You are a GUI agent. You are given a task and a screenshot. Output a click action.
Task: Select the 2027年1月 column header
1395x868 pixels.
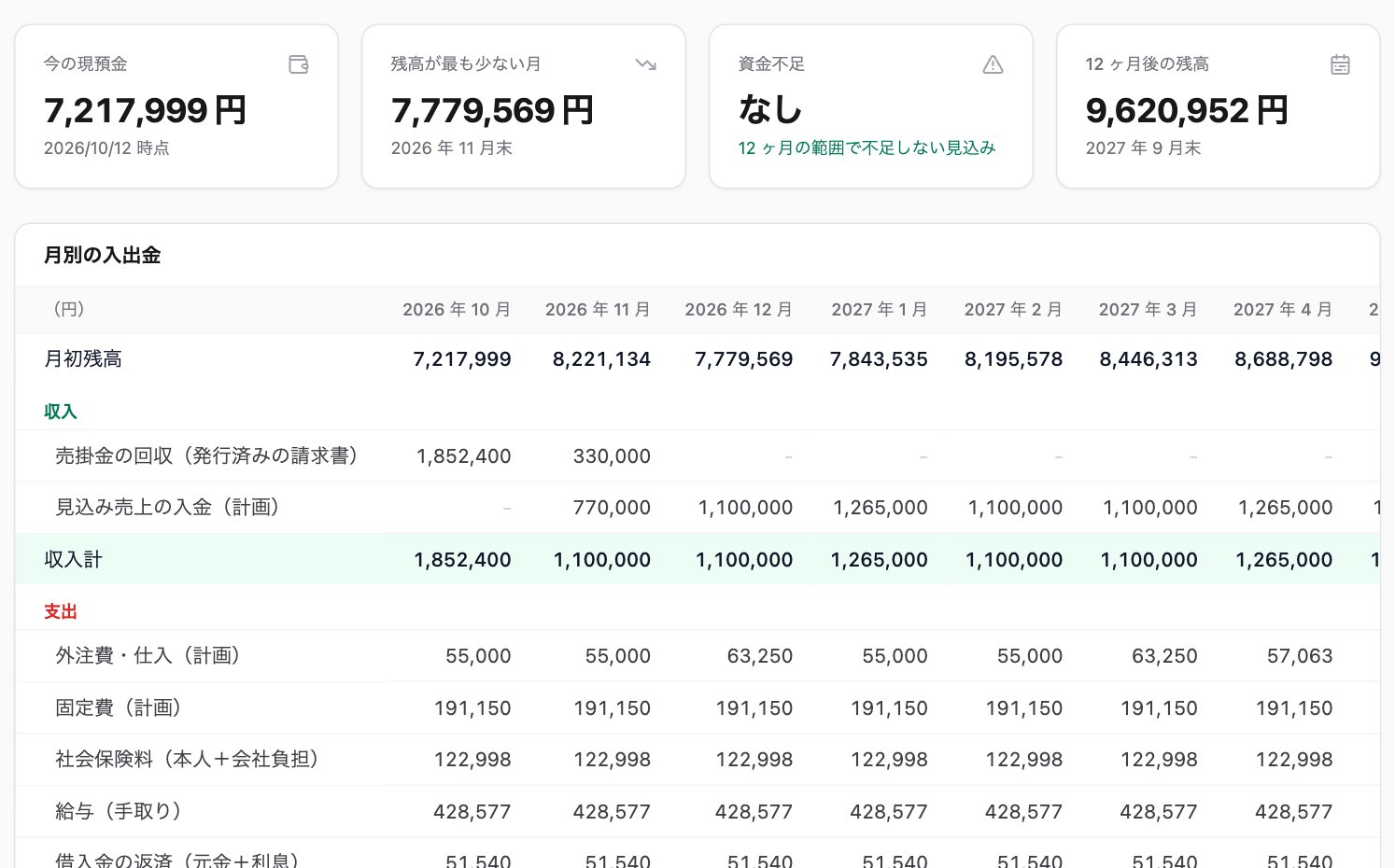point(880,310)
